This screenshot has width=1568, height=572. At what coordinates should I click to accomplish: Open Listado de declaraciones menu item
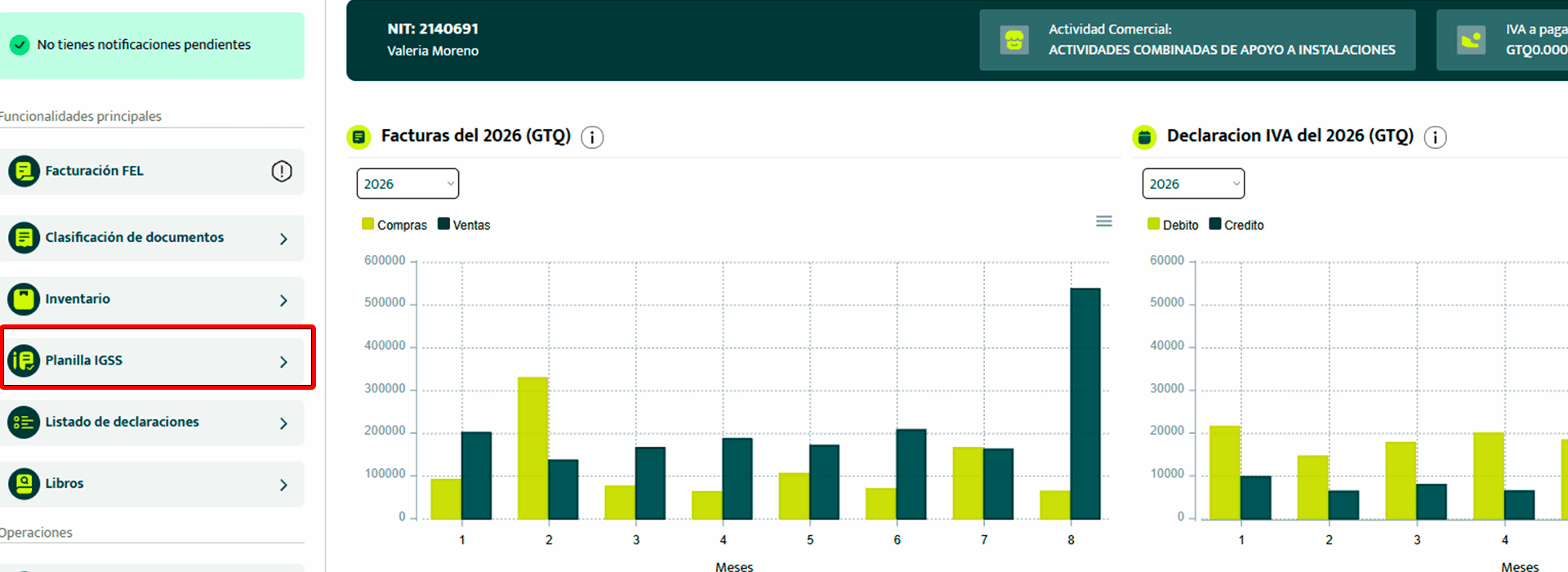[x=152, y=422]
